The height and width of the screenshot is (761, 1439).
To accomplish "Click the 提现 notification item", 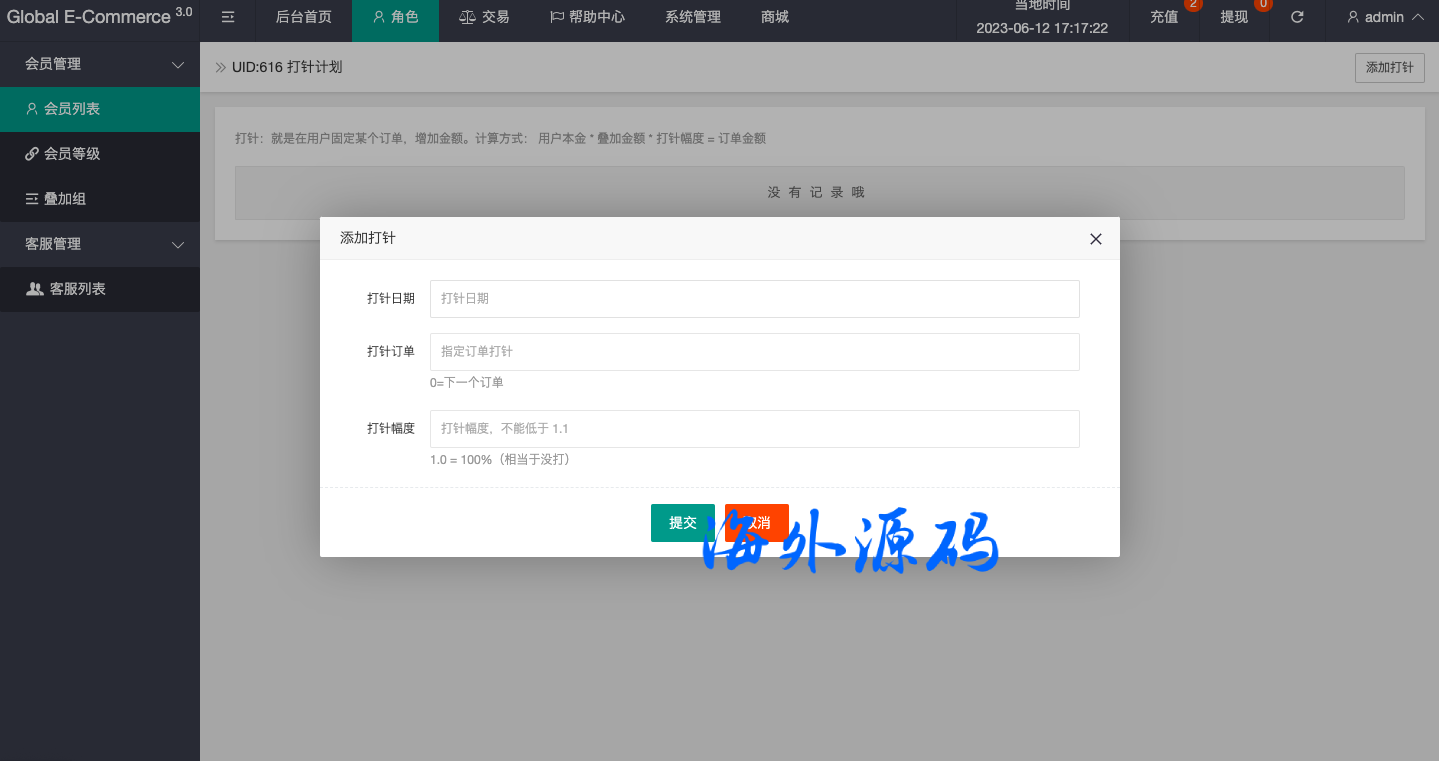I will (x=1235, y=17).
